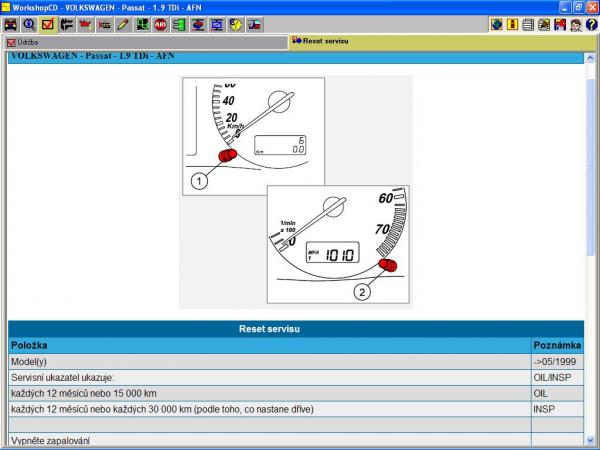Click the red and blue airbag icon
600x450 pixels.
(x=198, y=25)
